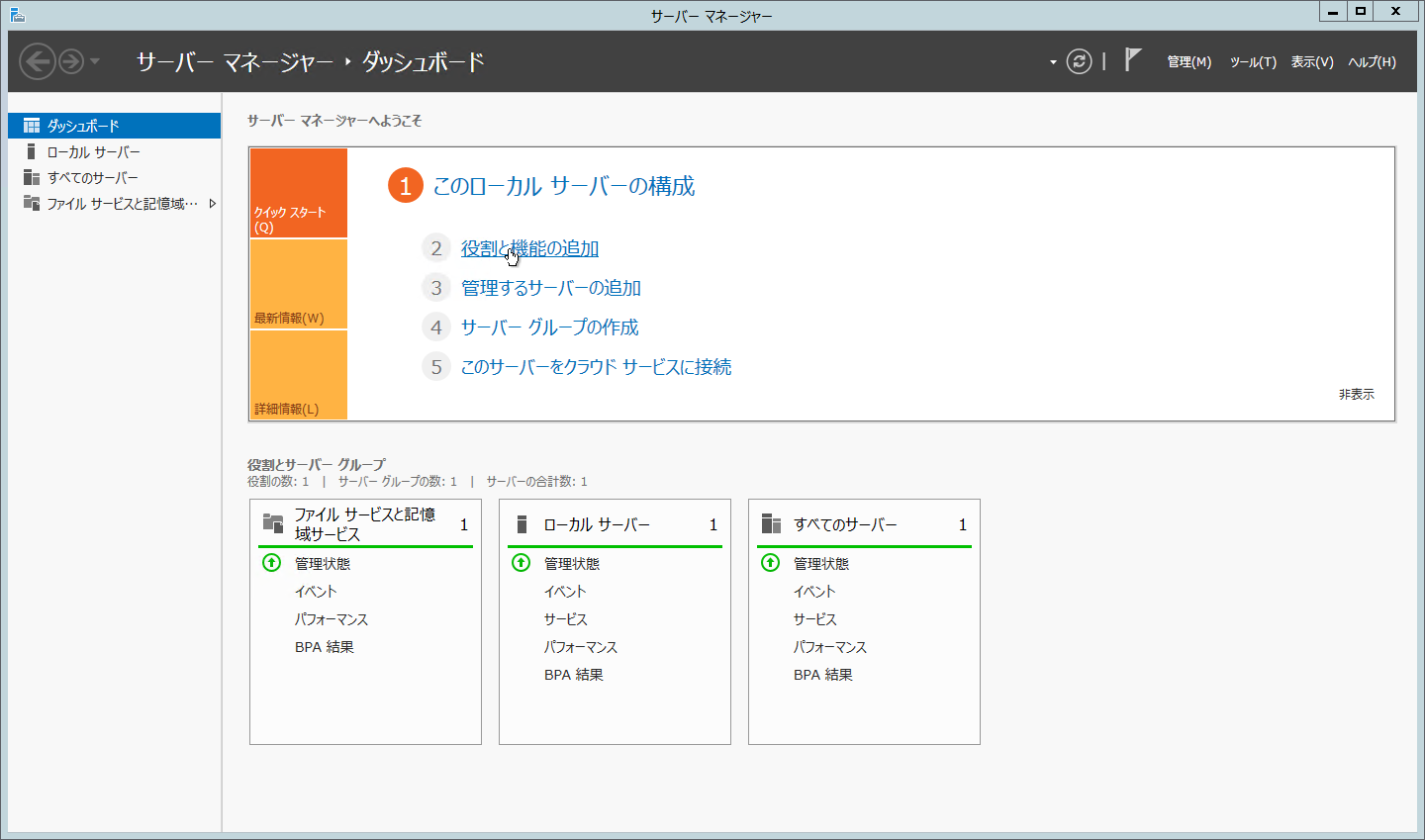Screen dimensions: 1425x840
Task: Select ダッシュボード in the sidebar
Action: coord(115,126)
